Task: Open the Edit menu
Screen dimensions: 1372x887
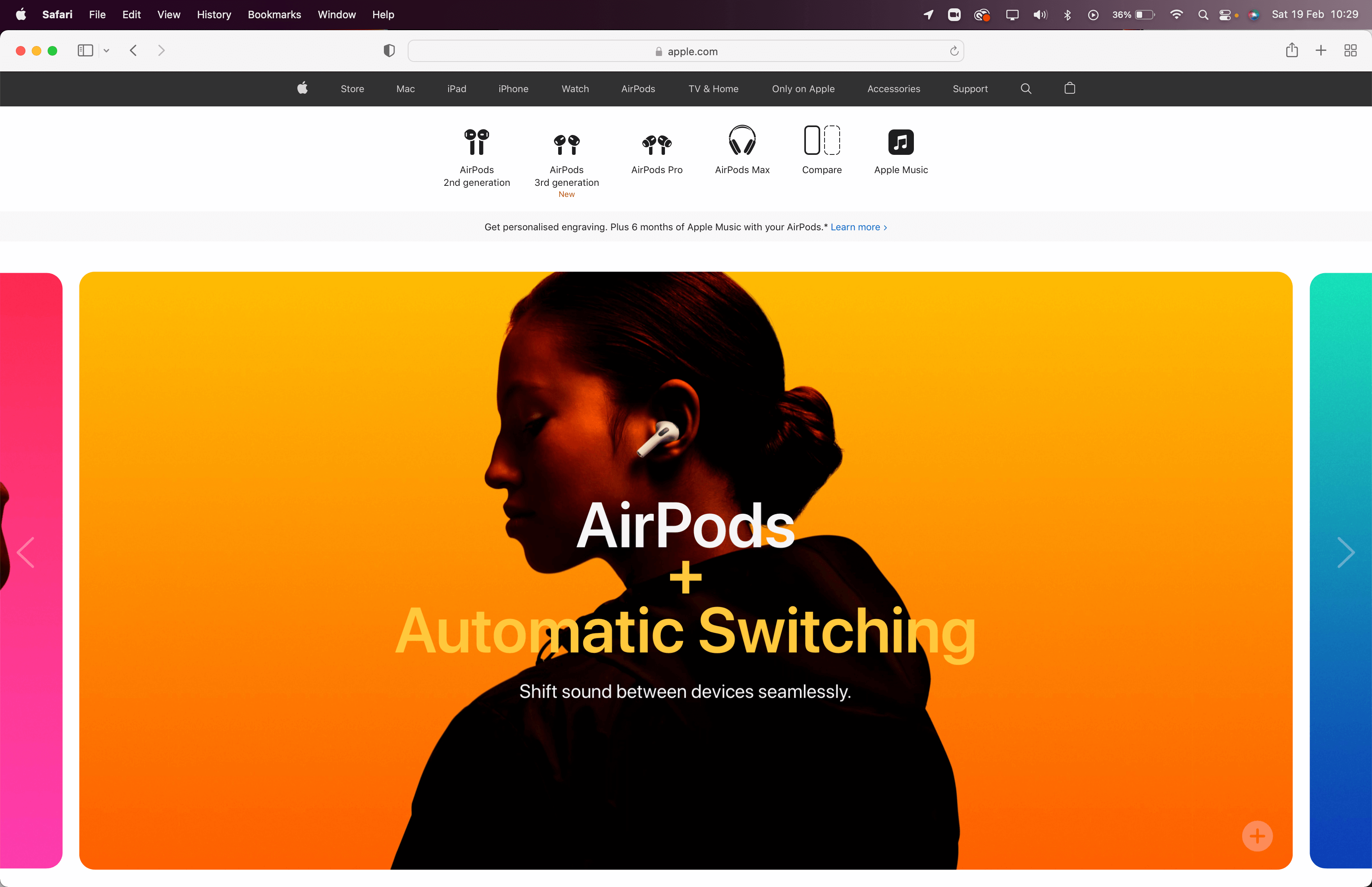Action: (x=131, y=14)
